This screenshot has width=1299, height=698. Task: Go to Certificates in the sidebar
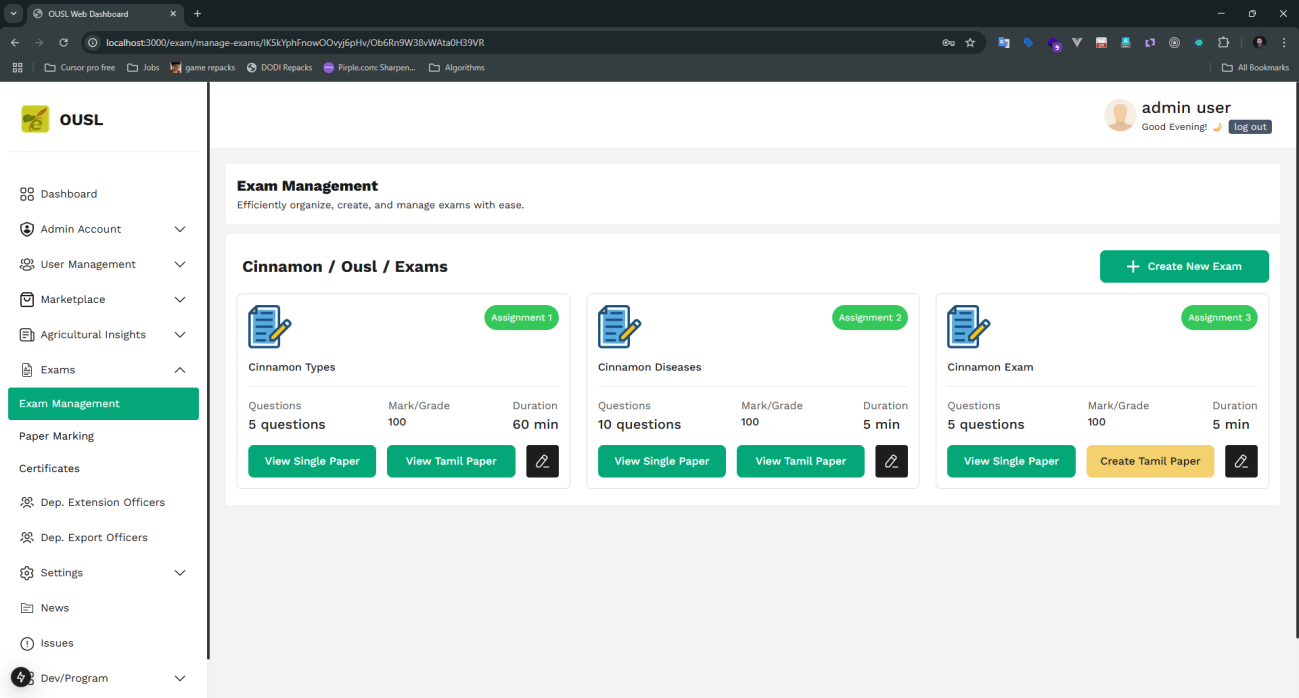point(49,468)
